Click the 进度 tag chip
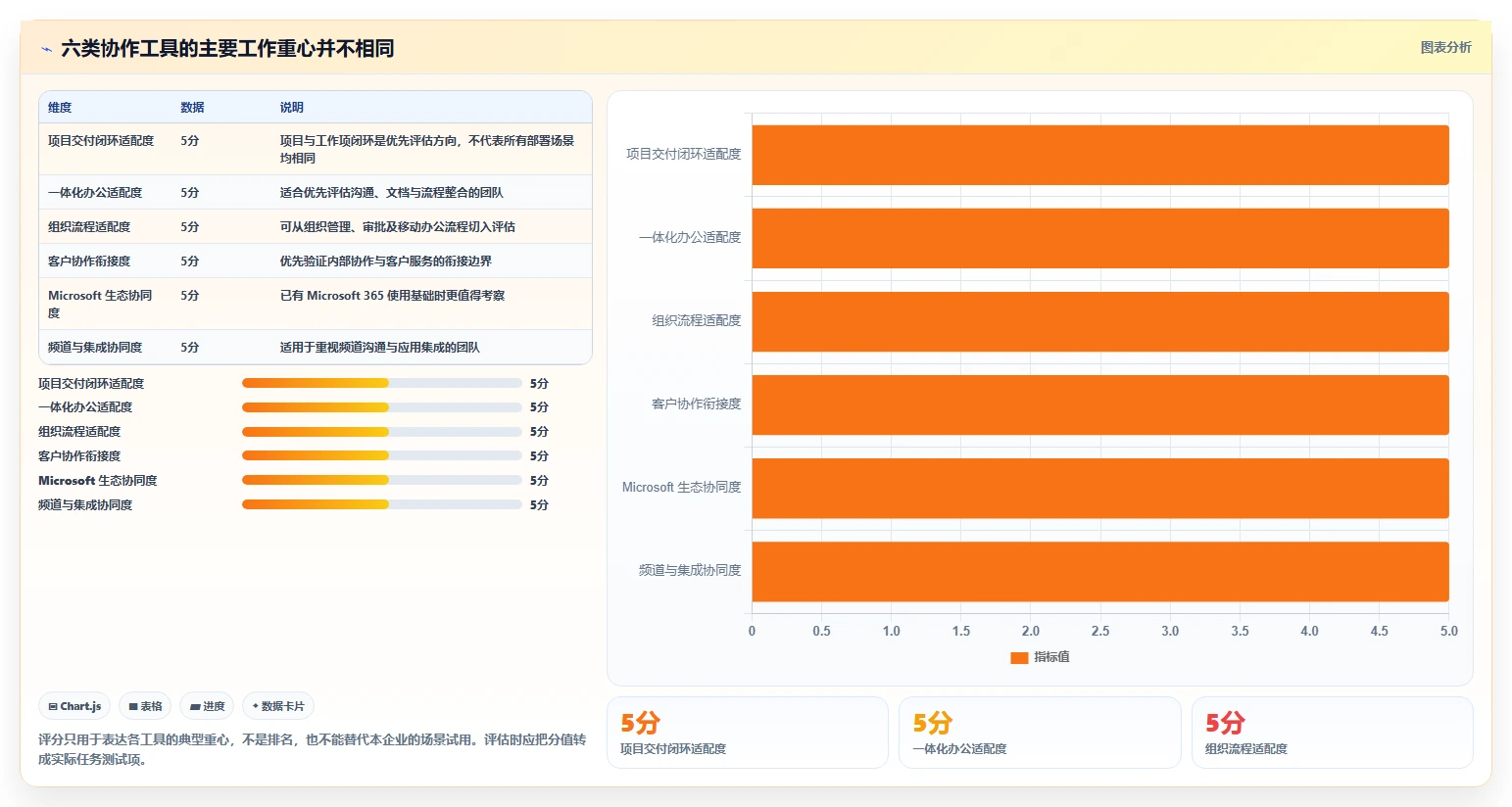Viewport: 1512px width, 807px height. pyautogui.click(x=207, y=706)
